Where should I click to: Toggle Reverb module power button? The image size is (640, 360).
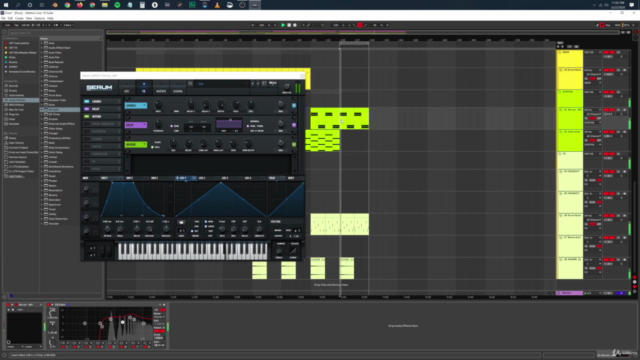[x=294, y=144]
